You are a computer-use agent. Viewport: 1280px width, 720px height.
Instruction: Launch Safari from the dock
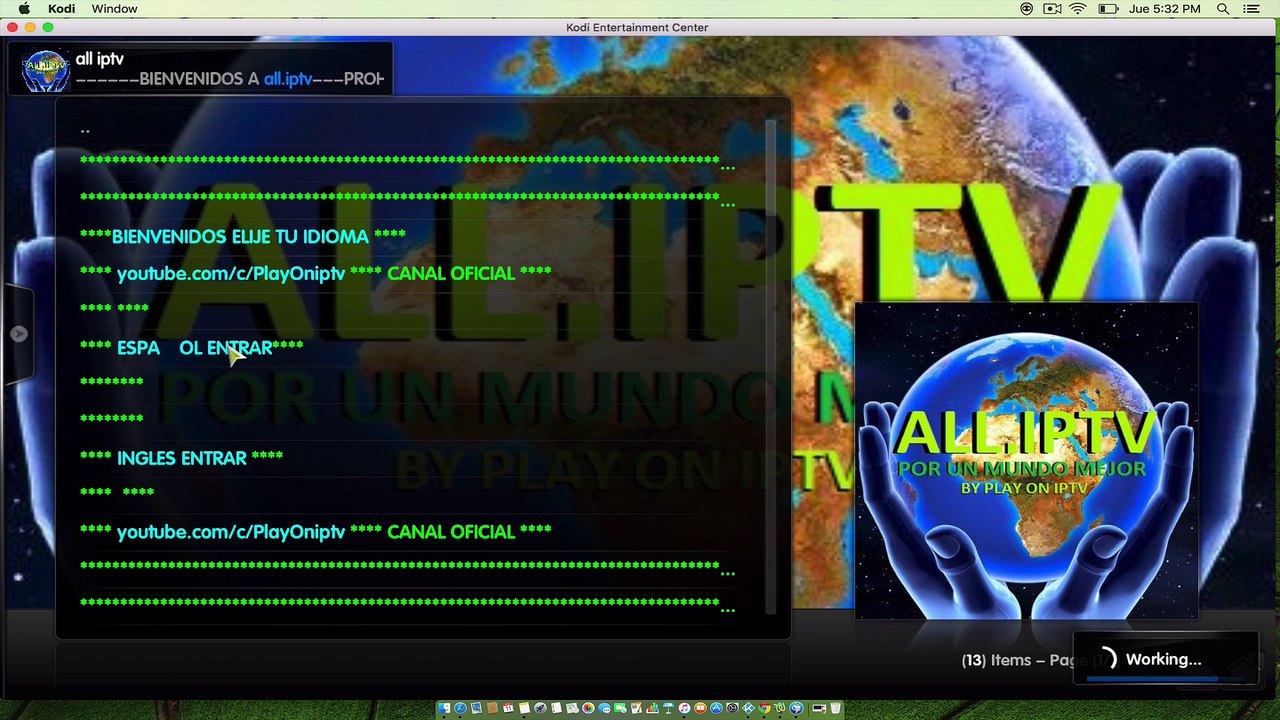click(460, 708)
